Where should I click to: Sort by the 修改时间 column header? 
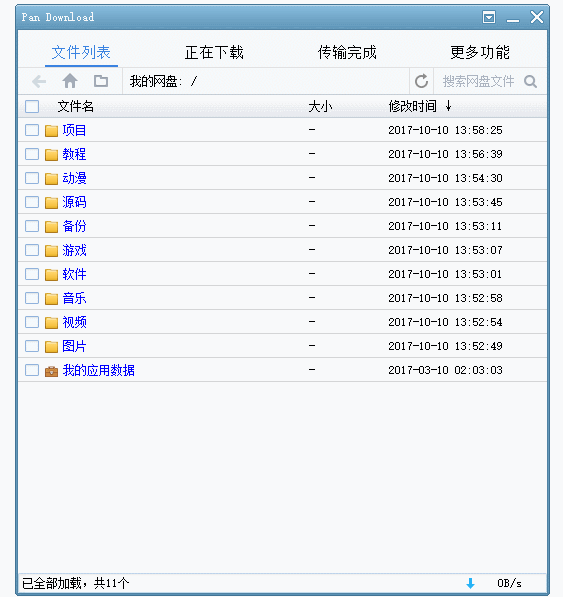click(x=412, y=107)
